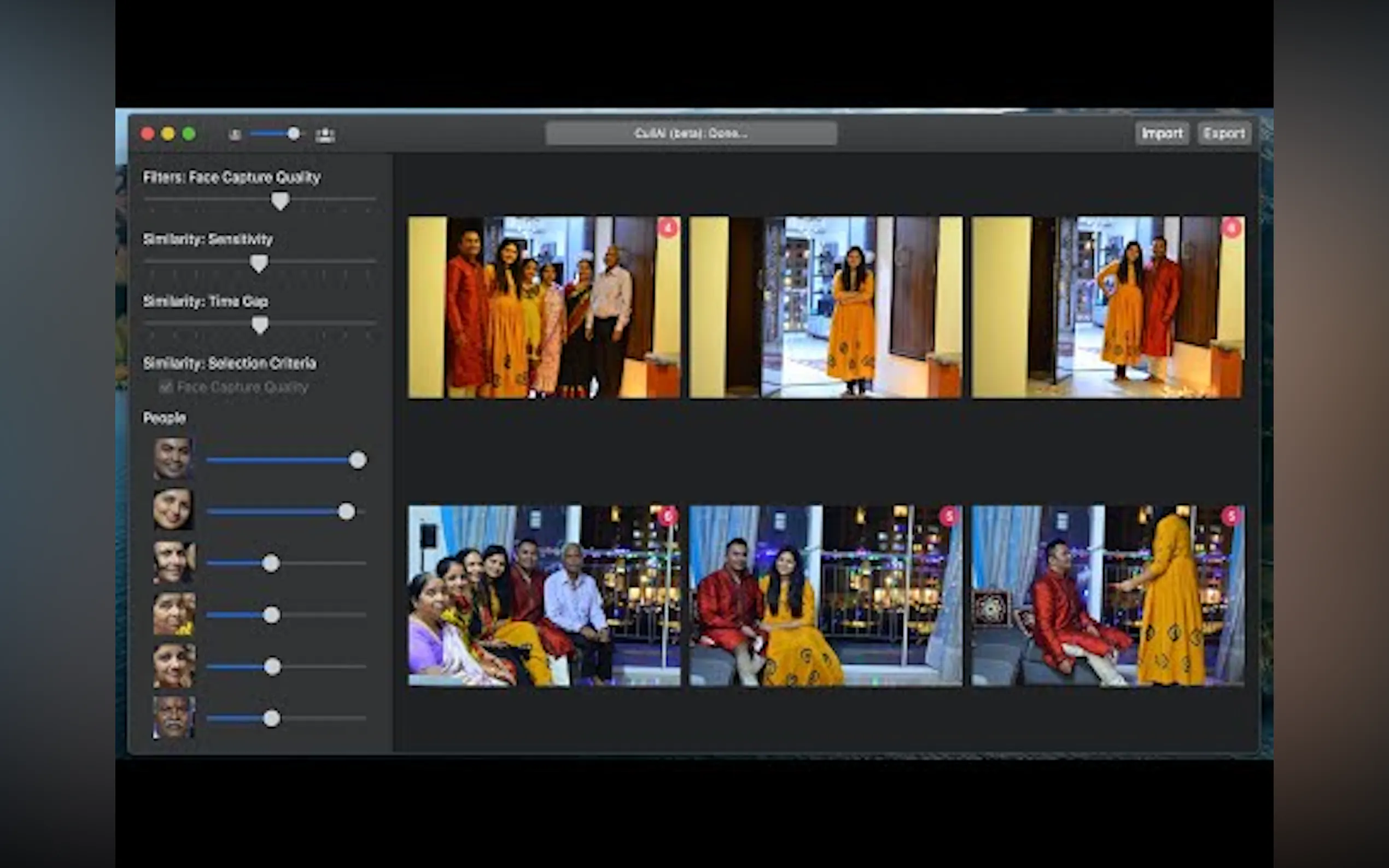Click the thumbnail size slider in toolbar

pyautogui.click(x=294, y=134)
